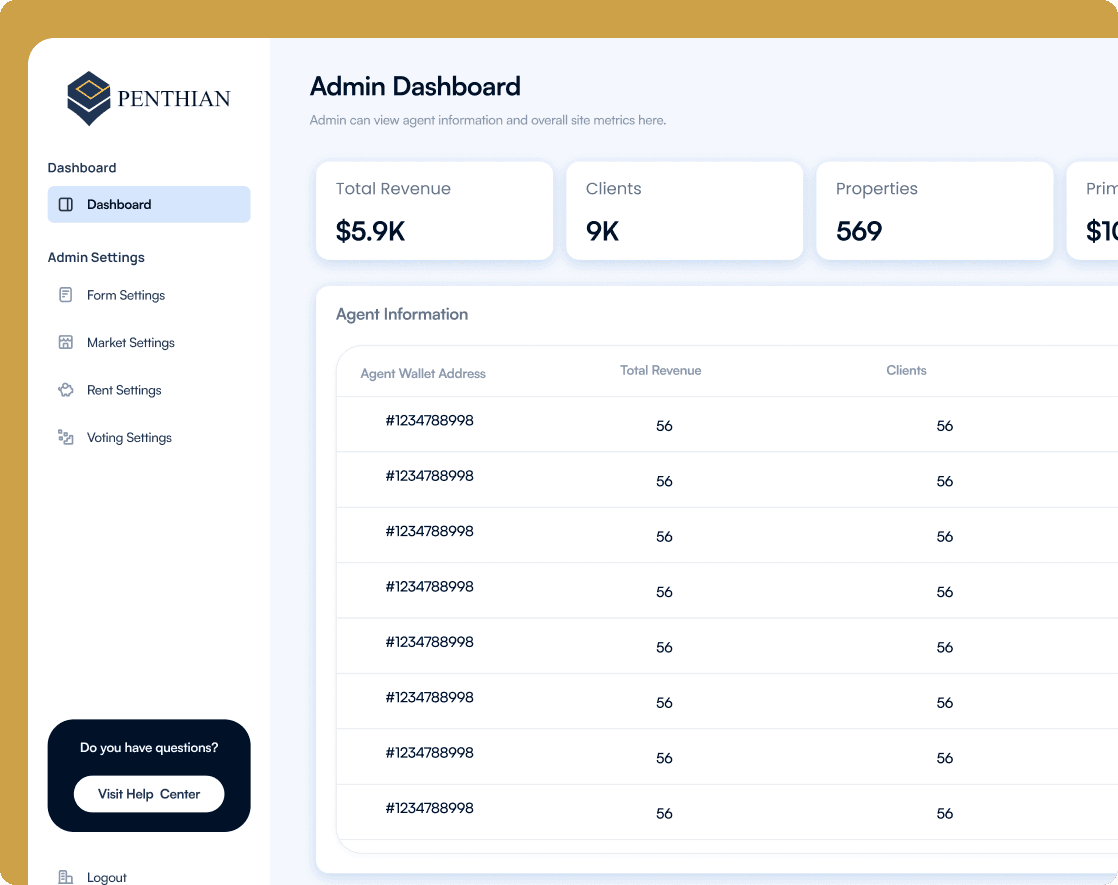Viewport: 1118px width, 885px height.
Task: Select the Properties summary card
Action: point(934,211)
